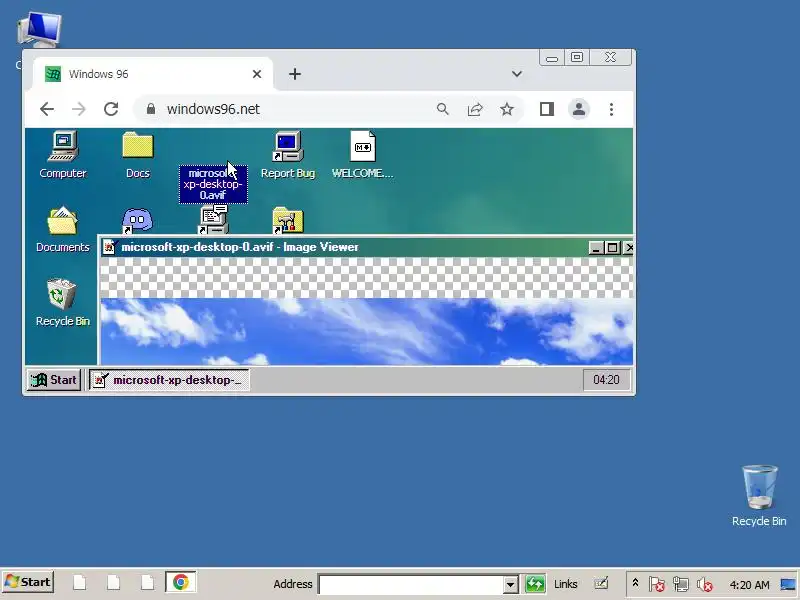This screenshot has height=600, width=800.
Task: Click the Image Viewer title bar icon
Action: [109, 247]
